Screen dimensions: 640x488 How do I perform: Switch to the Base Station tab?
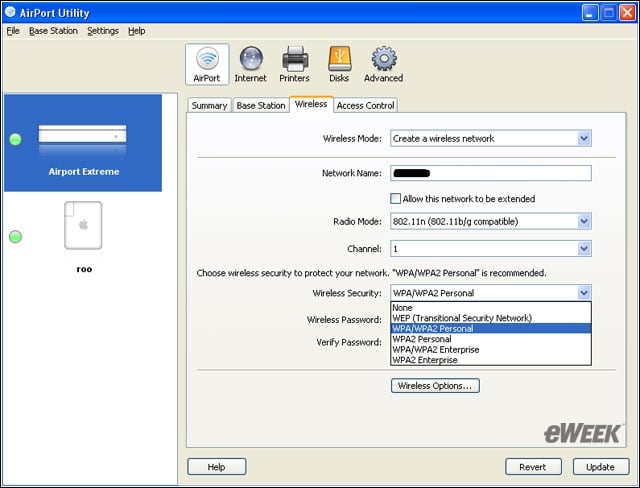261,105
